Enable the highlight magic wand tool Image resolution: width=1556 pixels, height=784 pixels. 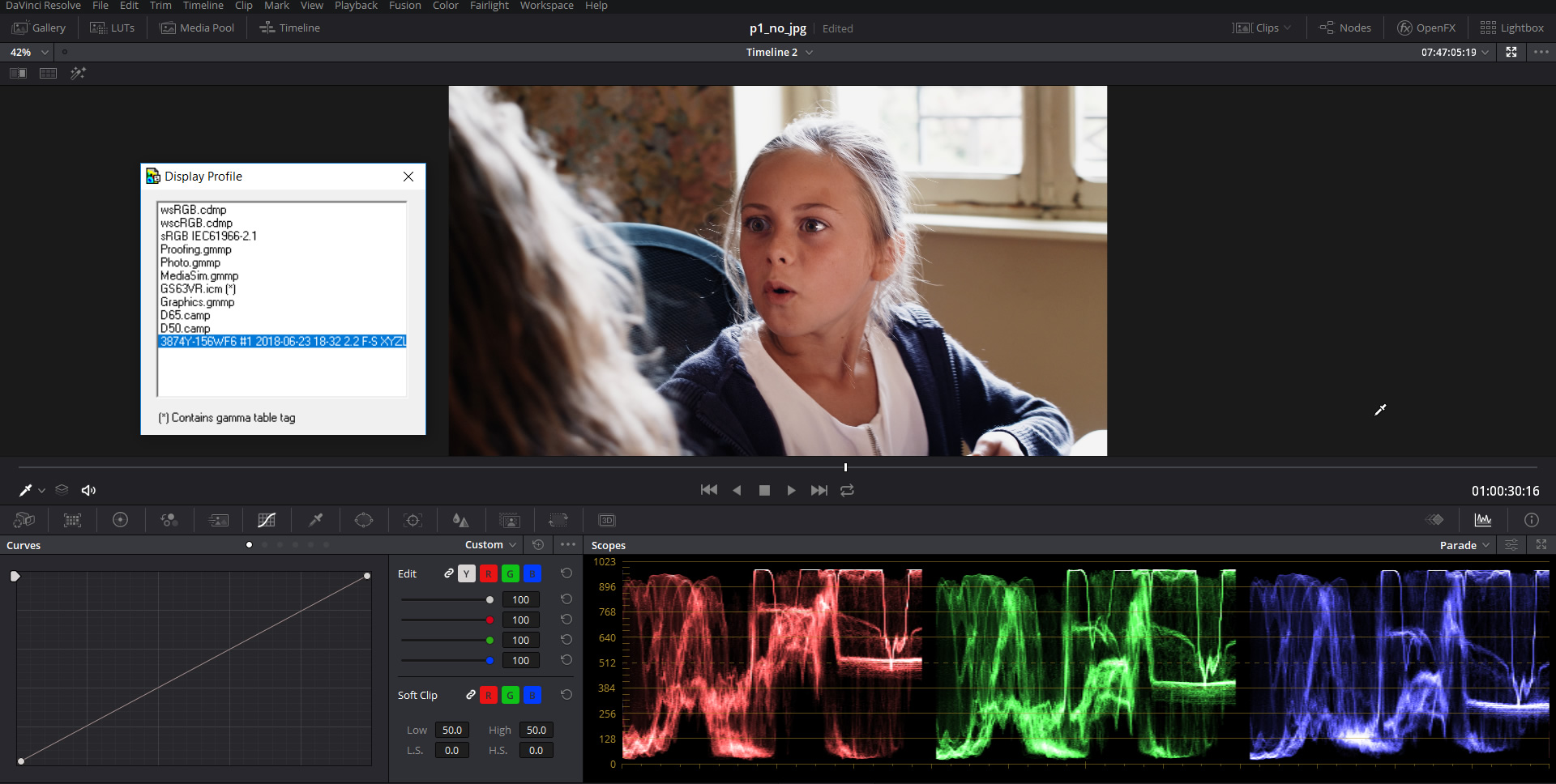click(x=78, y=73)
